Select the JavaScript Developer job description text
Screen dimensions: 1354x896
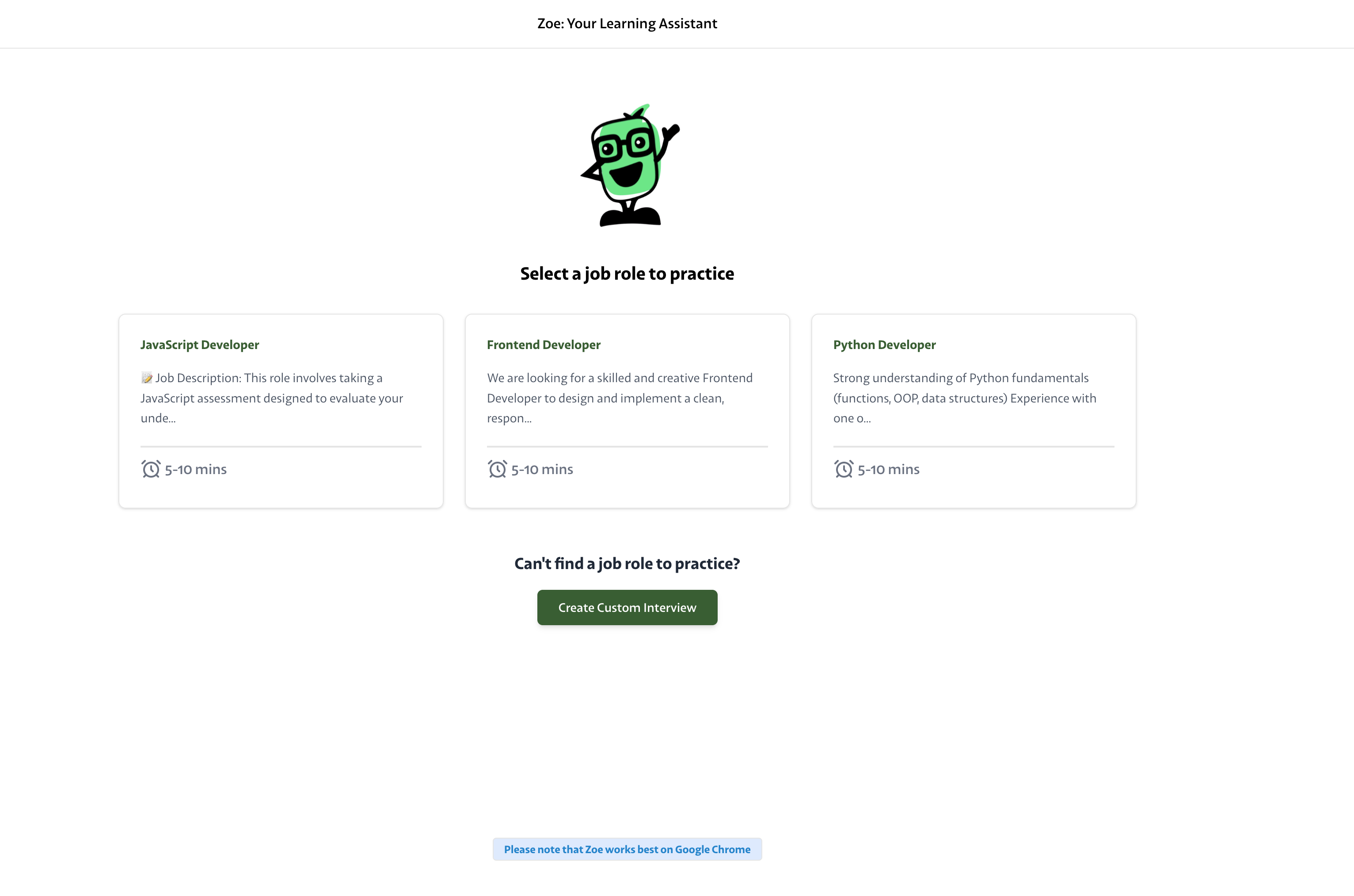272,398
